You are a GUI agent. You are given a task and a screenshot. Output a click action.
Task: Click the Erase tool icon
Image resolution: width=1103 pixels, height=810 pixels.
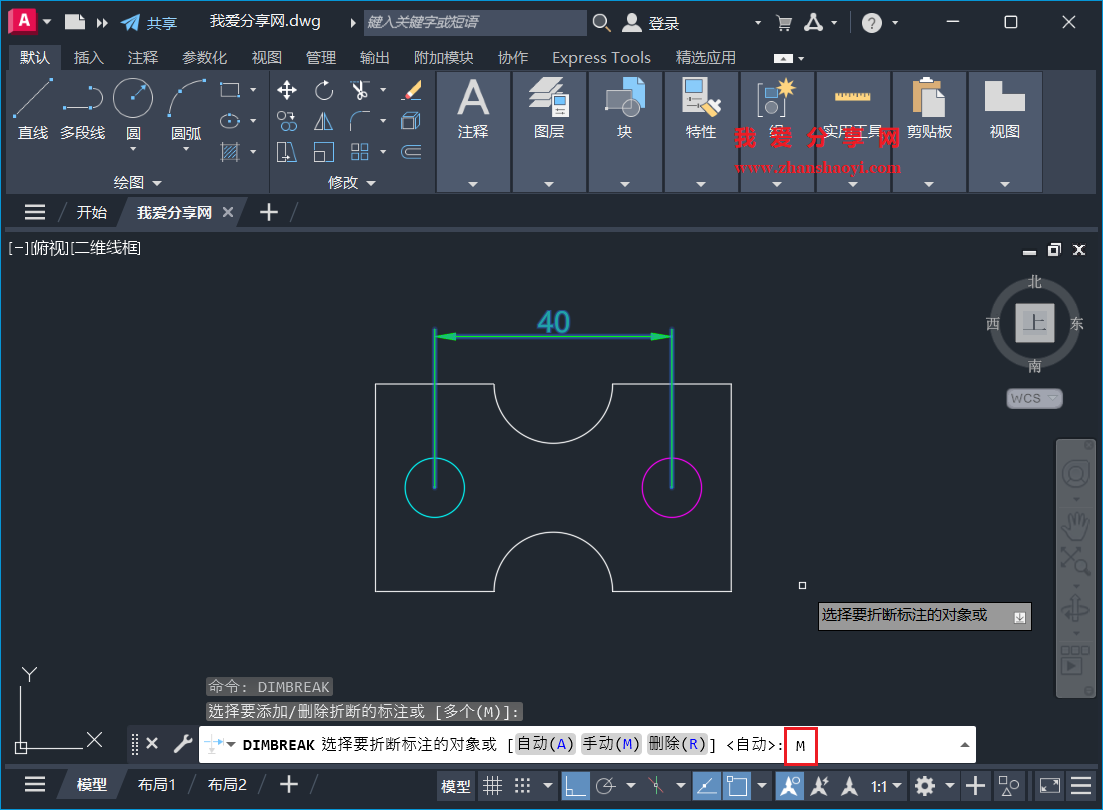coord(411,90)
